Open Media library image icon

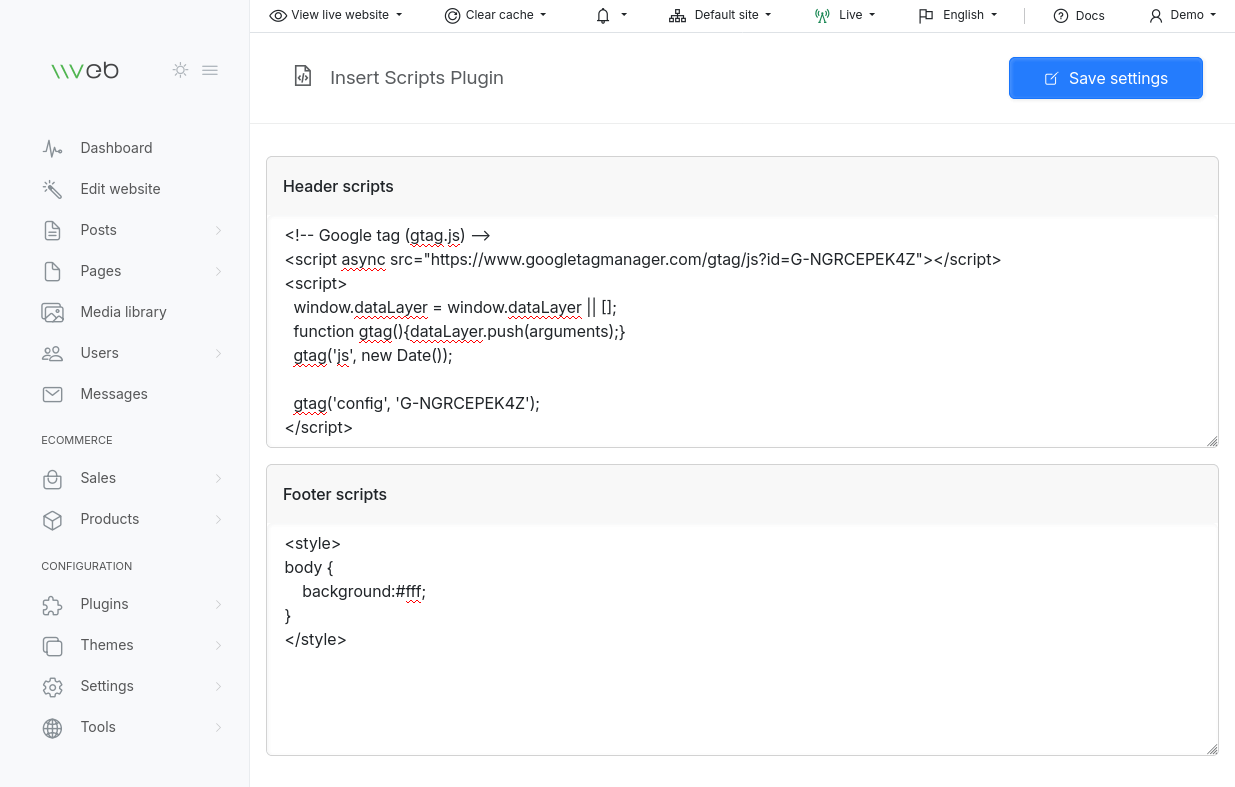52,312
